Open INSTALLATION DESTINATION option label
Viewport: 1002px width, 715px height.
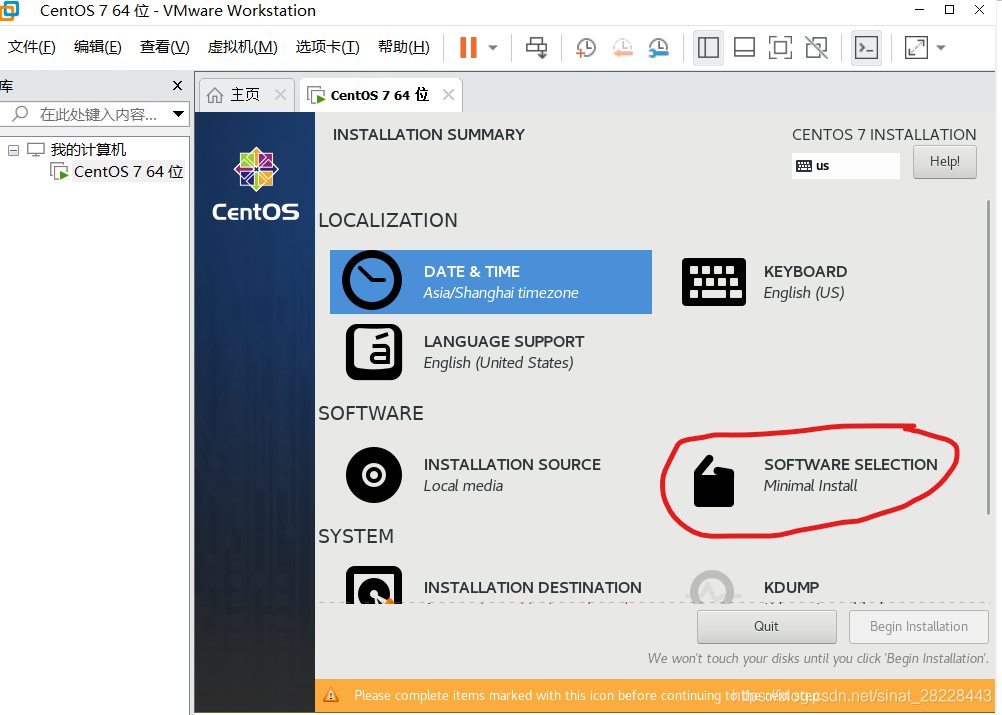pyautogui.click(x=532, y=587)
